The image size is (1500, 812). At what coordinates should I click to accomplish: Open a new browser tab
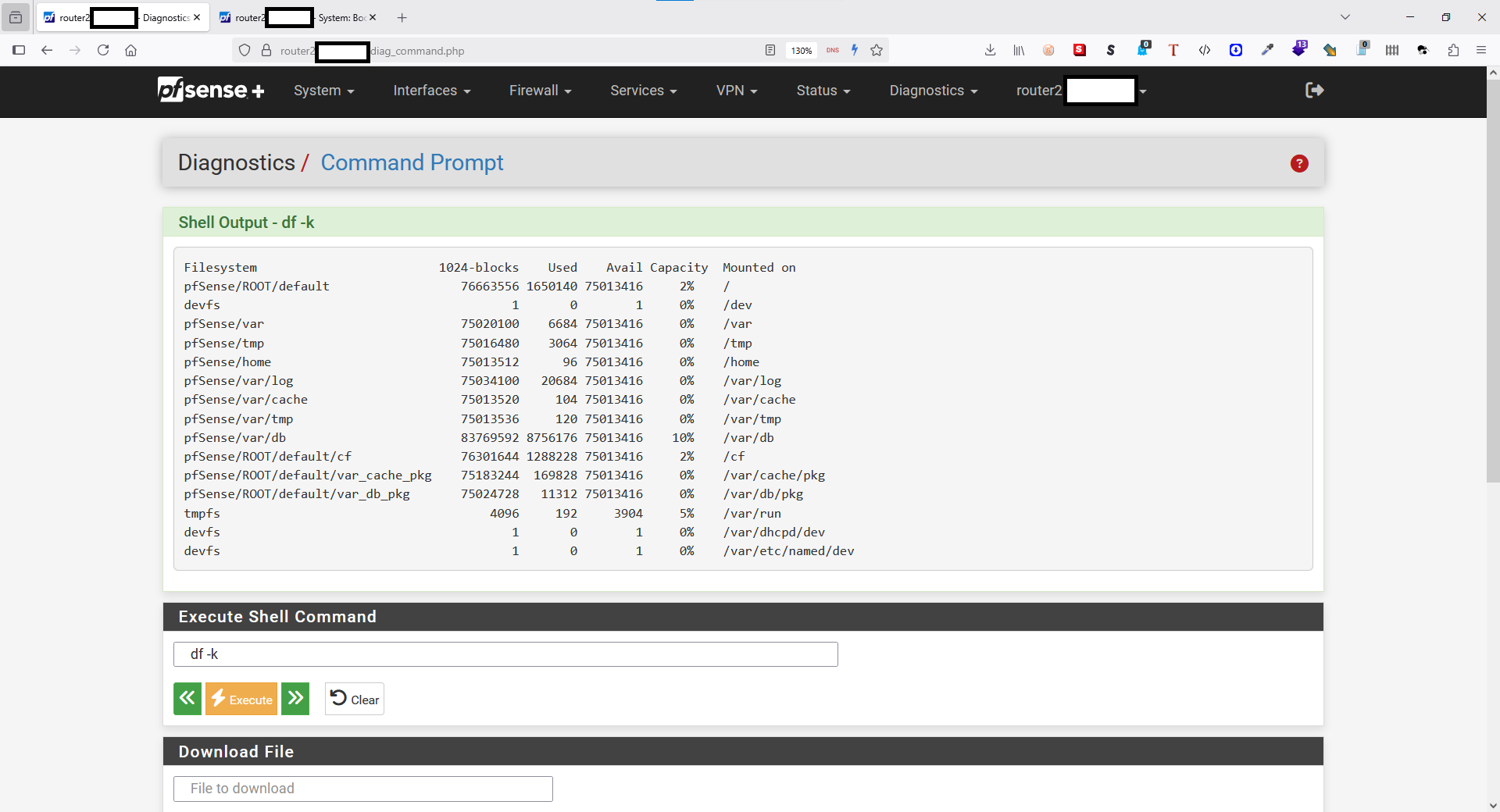pyautogui.click(x=402, y=17)
